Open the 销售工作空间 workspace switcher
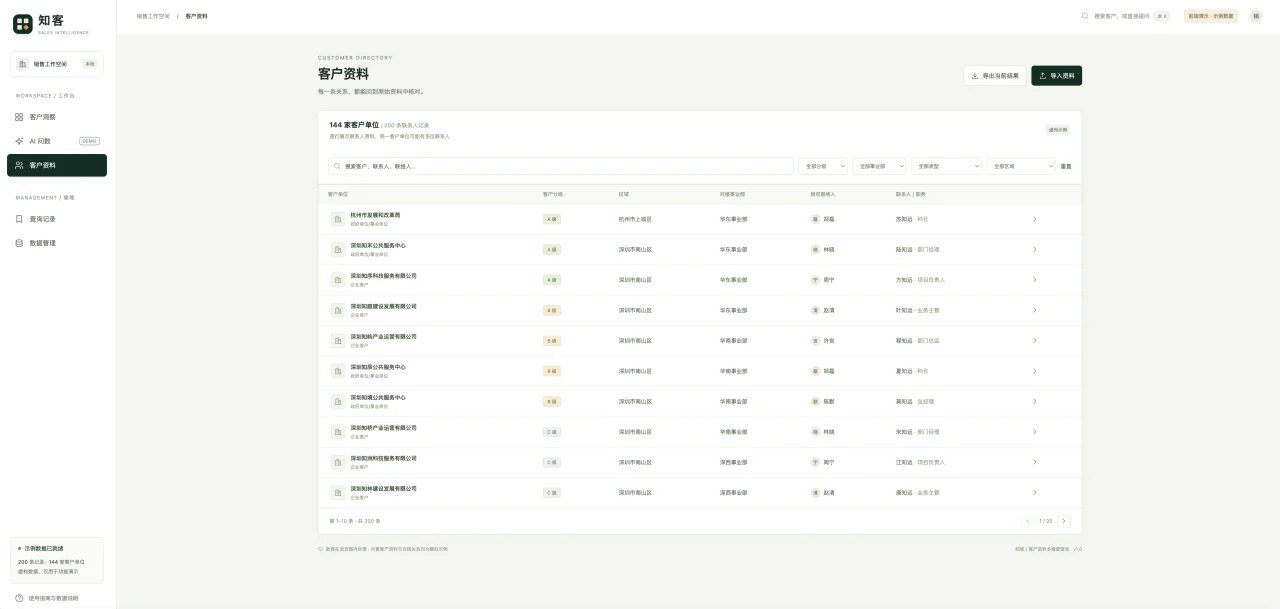1280x609 pixels. pyautogui.click(x=57, y=64)
